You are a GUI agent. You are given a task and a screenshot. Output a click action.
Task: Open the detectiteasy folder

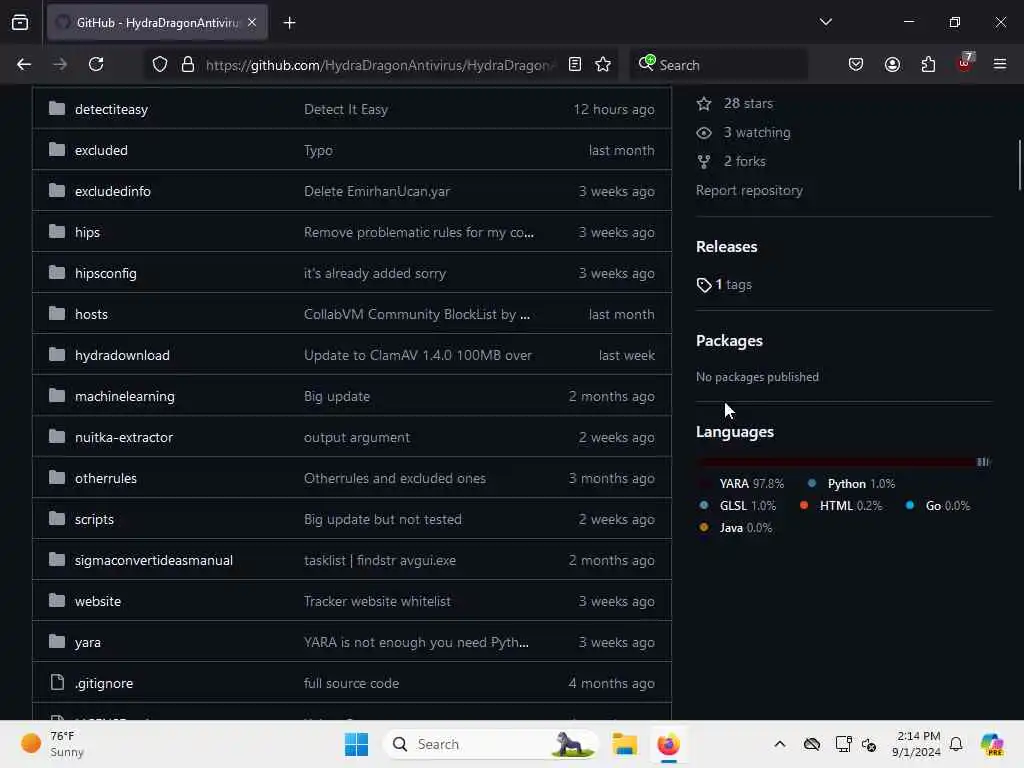(111, 109)
